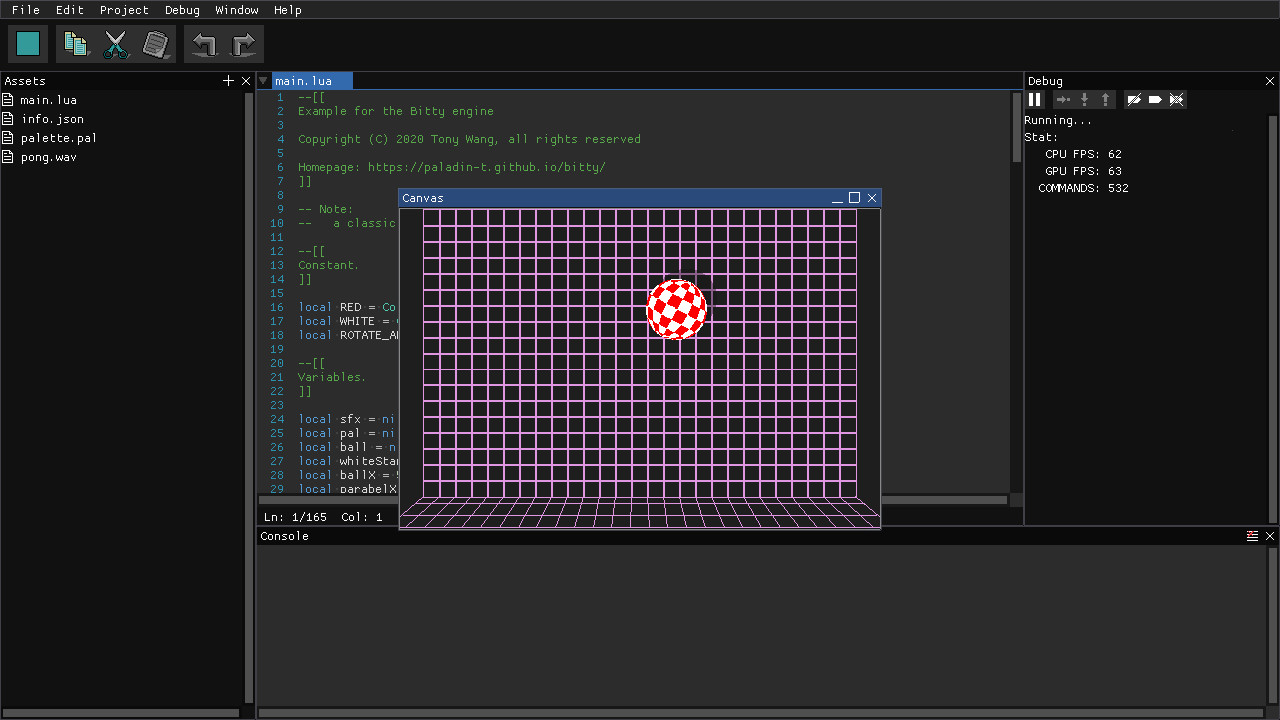This screenshot has height=720, width=1280.
Task: Add a new asset with the plus button
Action: (x=228, y=80)
